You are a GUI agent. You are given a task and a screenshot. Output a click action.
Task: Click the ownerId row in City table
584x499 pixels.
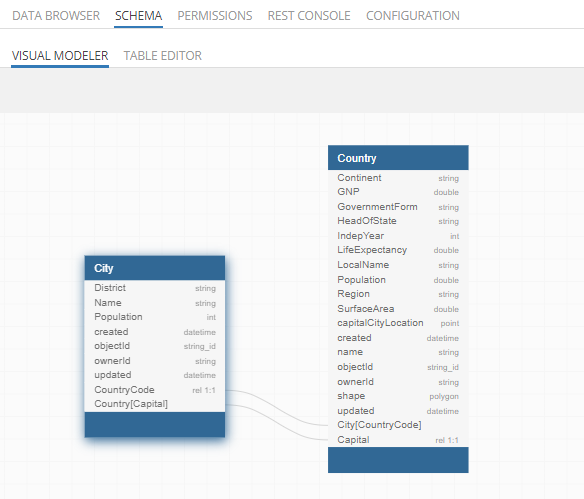(155, 361)
